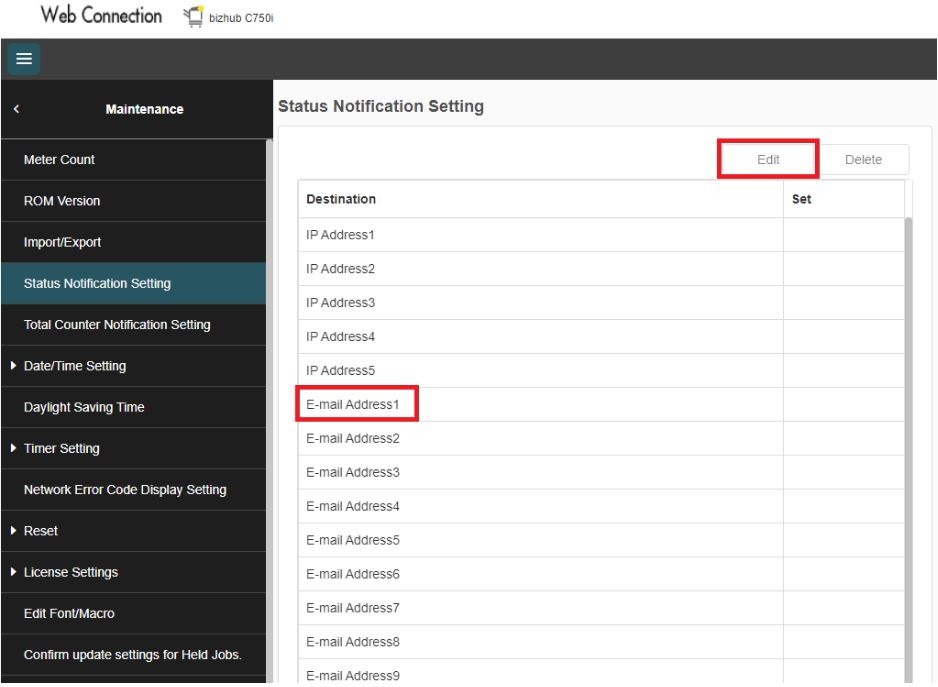938x687 pixels.
Task: Select Daylight Saving Time item
Action: 84,407
